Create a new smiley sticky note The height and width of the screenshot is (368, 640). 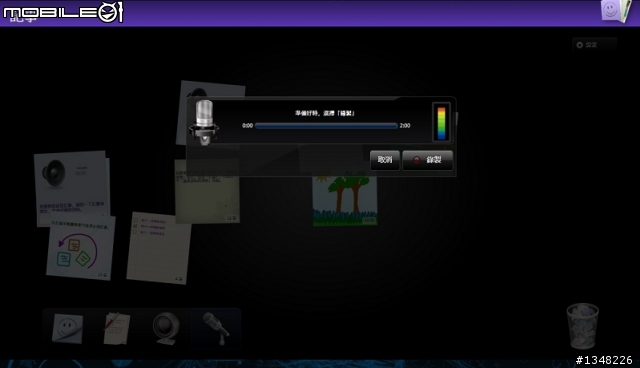pyautogui.click(x=67, y=328)
